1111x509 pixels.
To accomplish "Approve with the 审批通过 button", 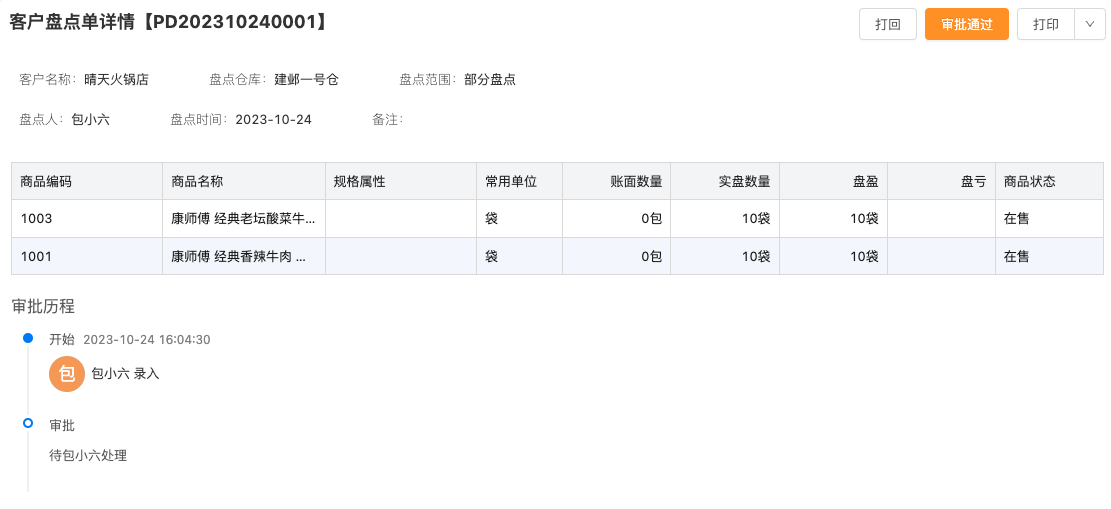I will pyautogui.click(x=966, y=24).
